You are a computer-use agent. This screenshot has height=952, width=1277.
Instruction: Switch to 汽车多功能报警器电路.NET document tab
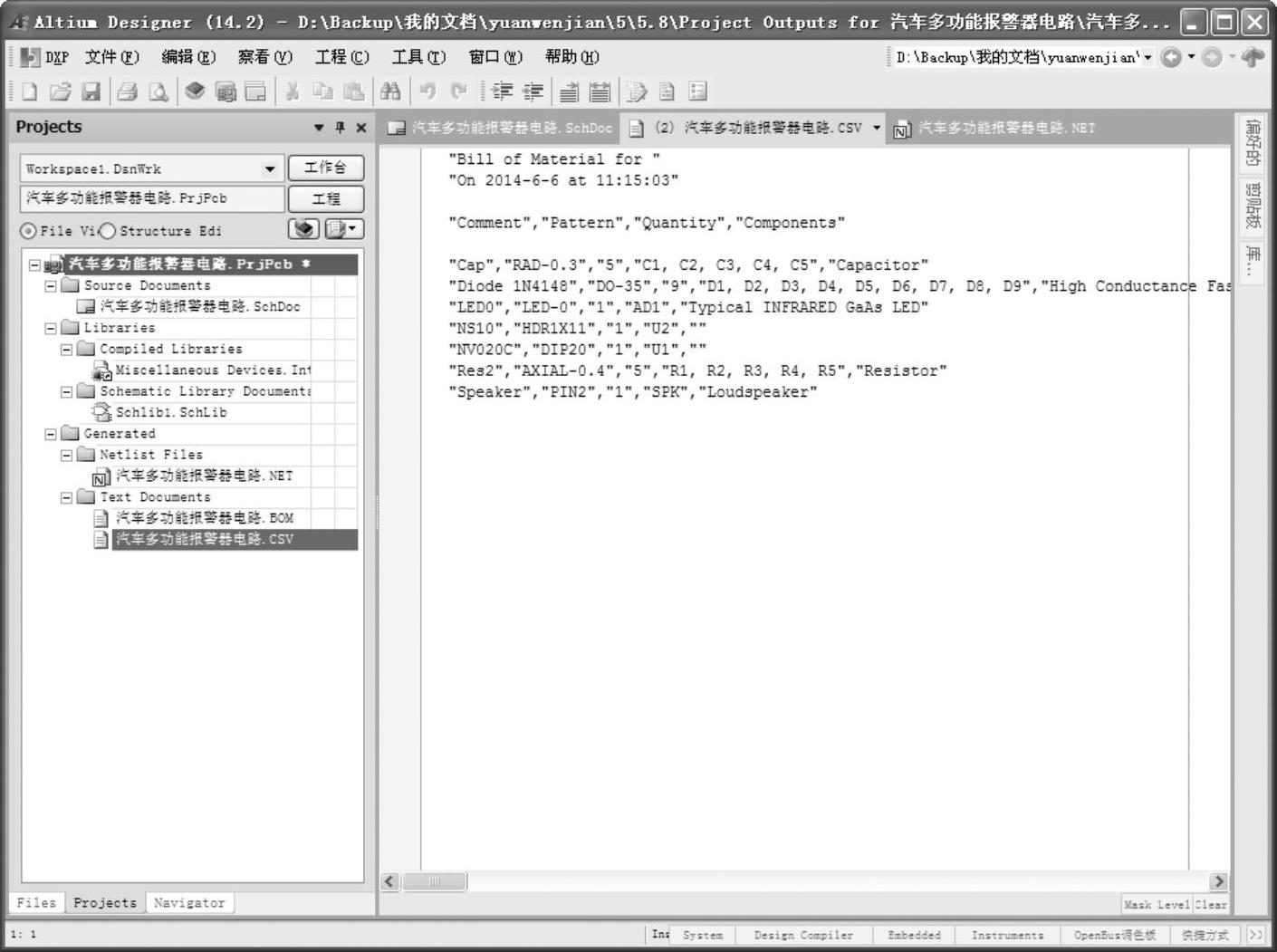point(994,128)
